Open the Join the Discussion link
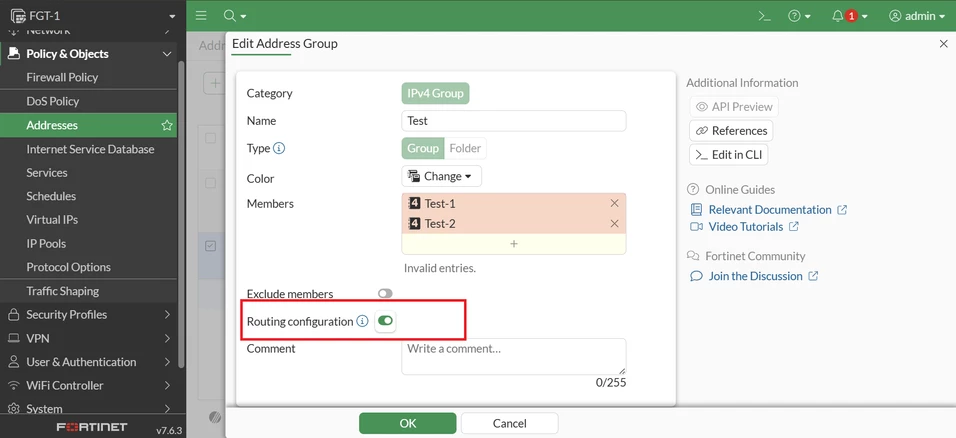The image size is (956, 438). (x=755, y=276)
